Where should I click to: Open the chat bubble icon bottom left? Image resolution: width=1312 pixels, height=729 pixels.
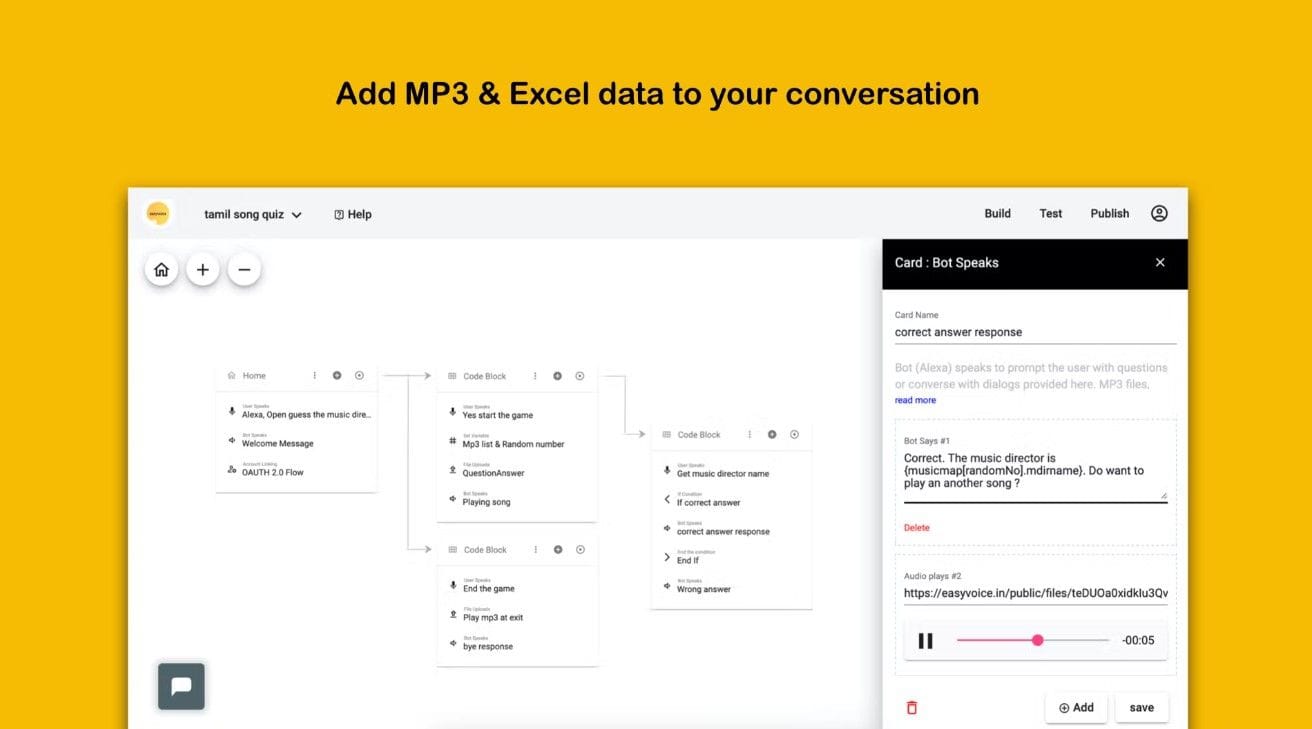pos(181,686)
